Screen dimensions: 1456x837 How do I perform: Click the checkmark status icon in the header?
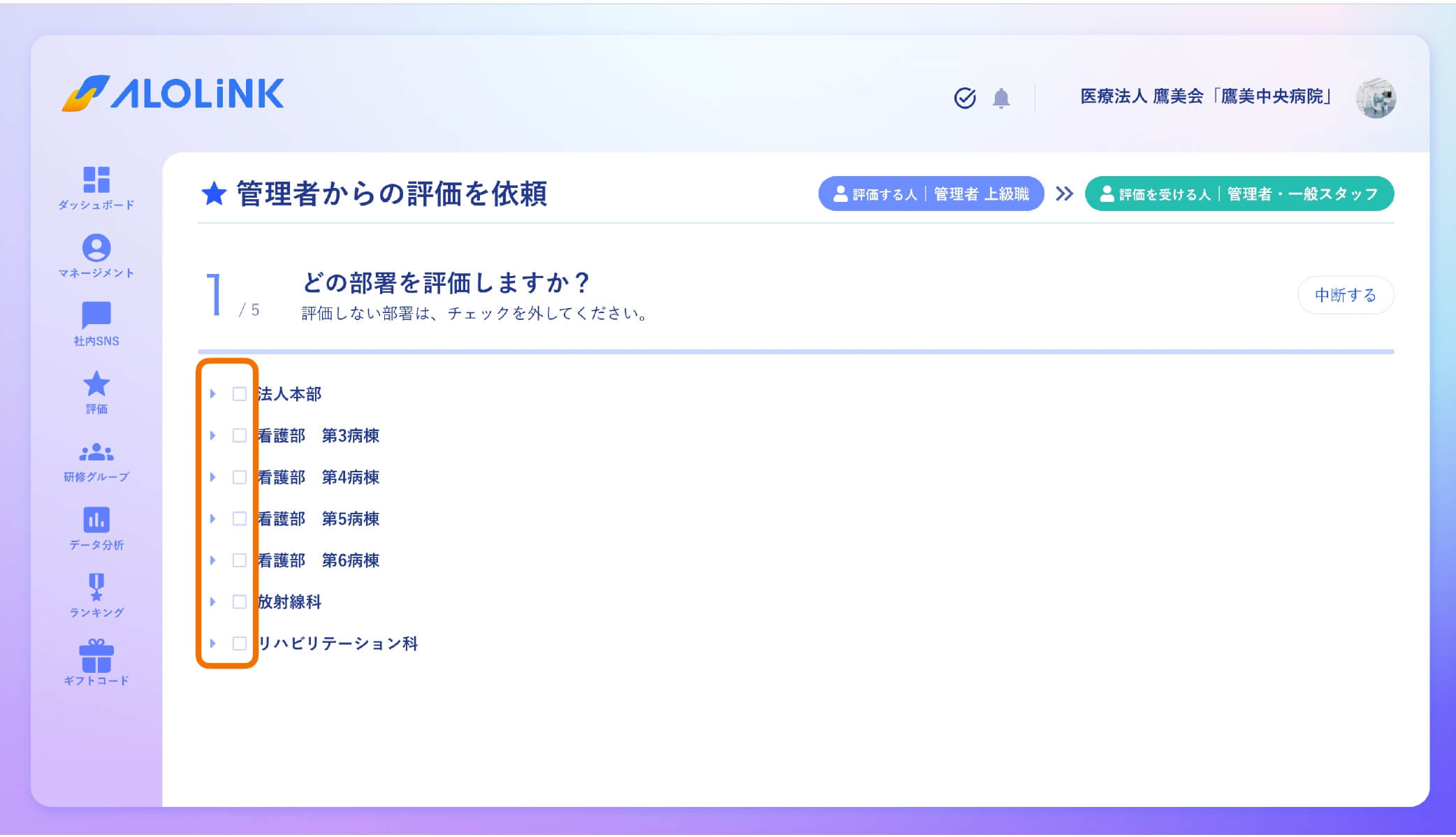click(x=964, y=98)
